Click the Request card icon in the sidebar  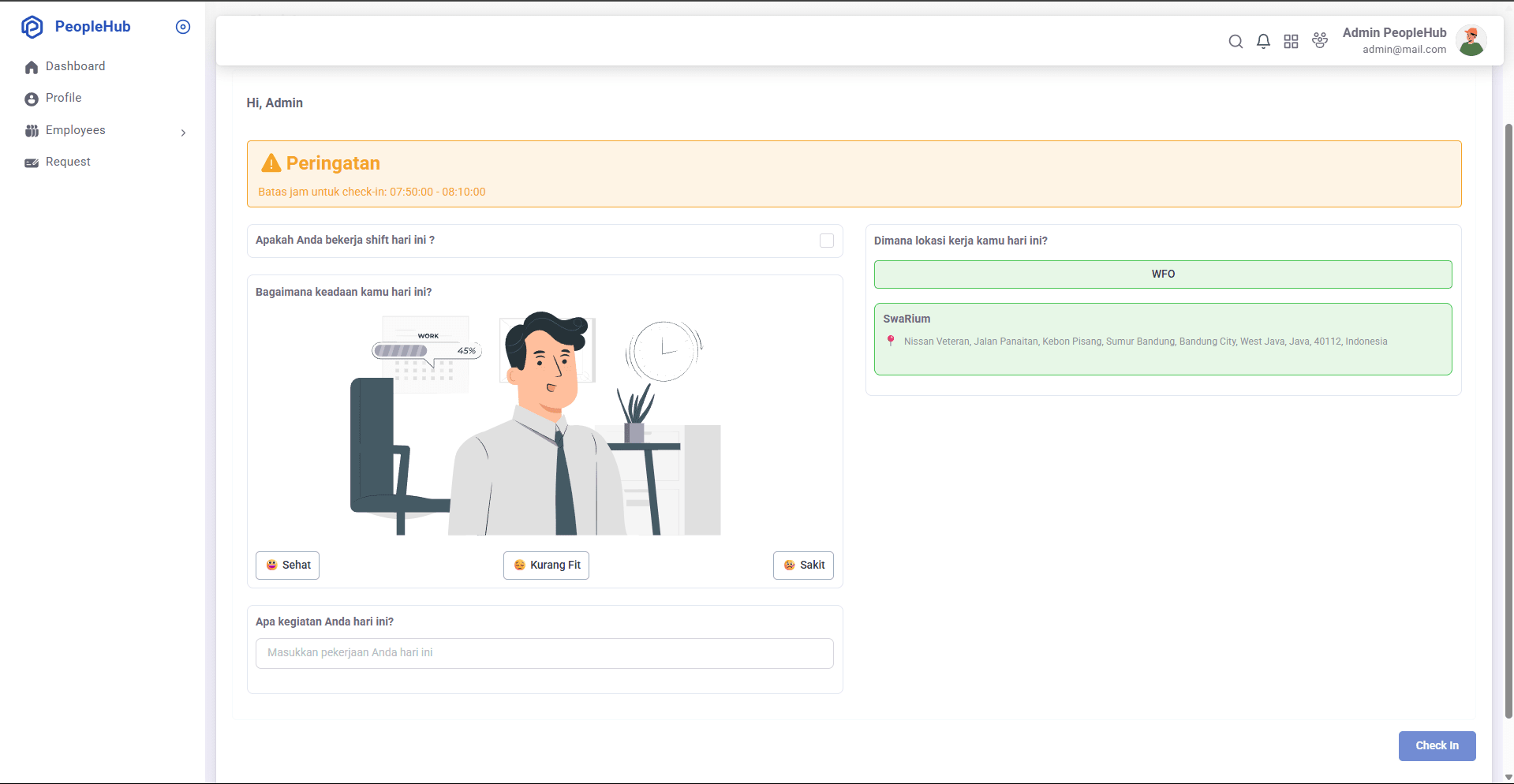32,162
